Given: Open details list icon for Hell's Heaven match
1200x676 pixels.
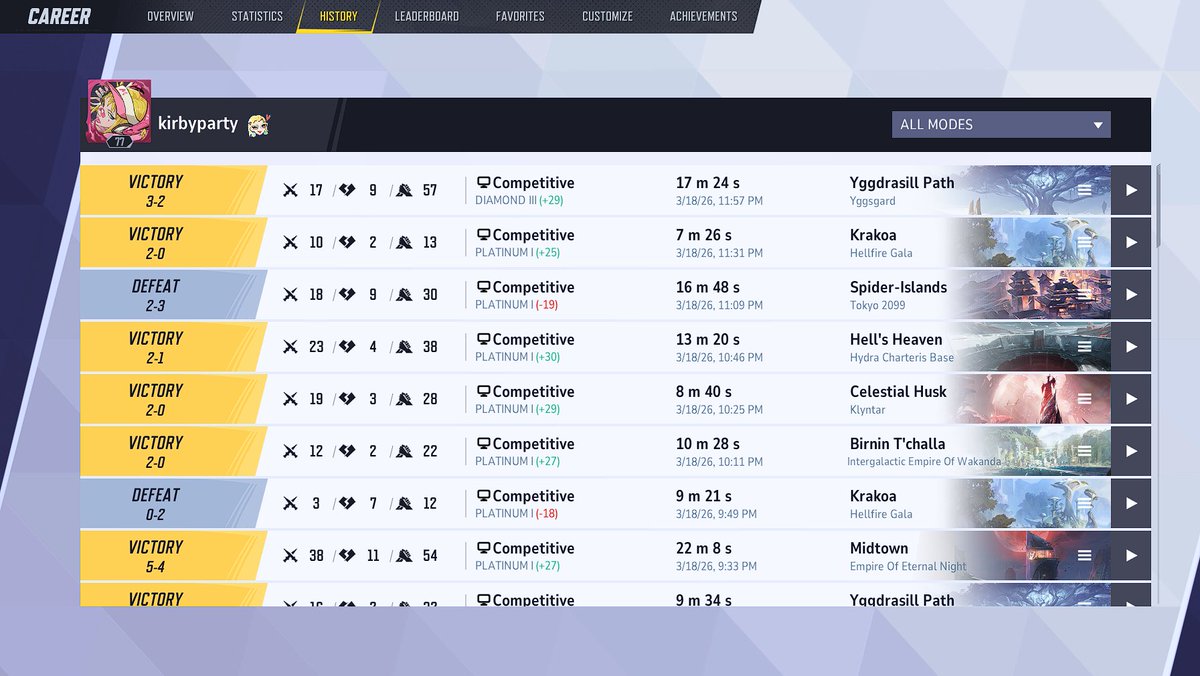Looking at the screenshot, I should point(1085,346).
